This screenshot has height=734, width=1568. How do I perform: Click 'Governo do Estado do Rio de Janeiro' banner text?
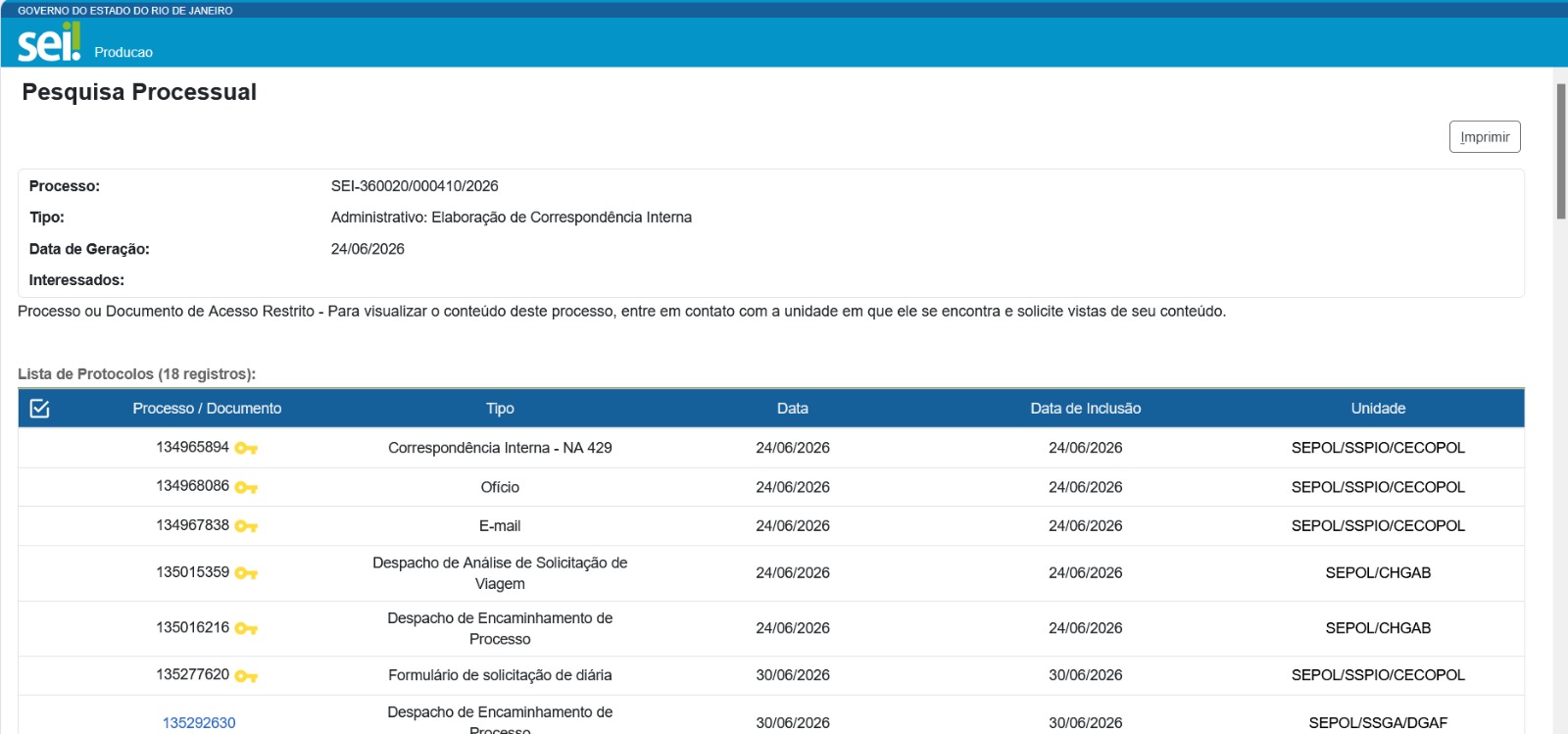tap(125, 11)
